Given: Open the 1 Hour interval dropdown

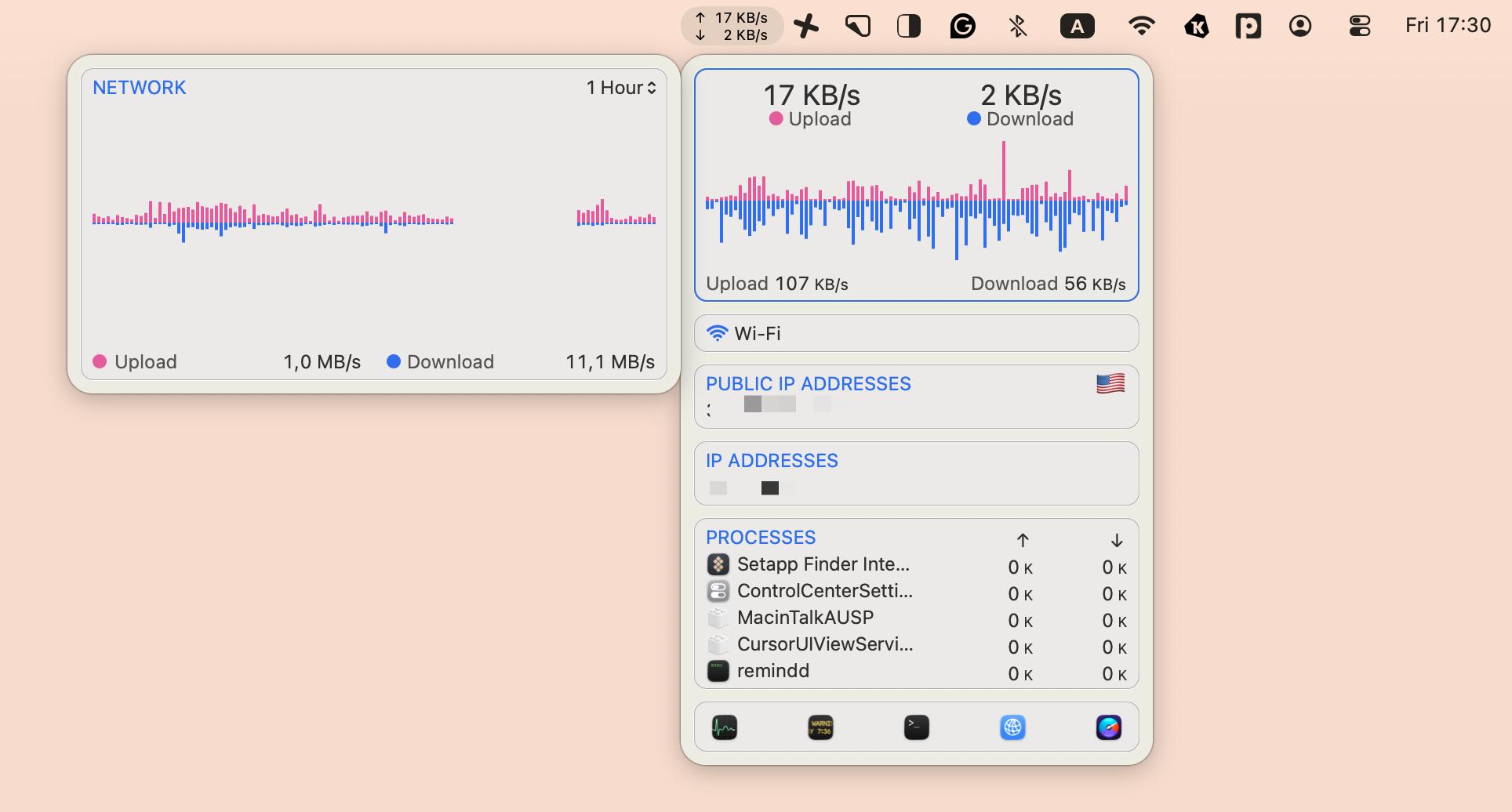Looking at the screenshot, I should click(x=620, y=88).
